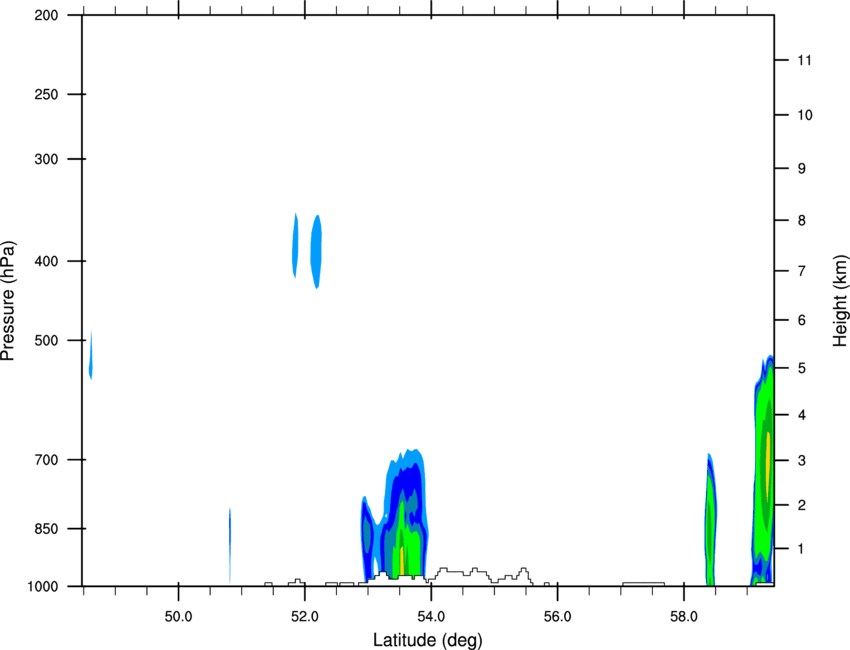The width and height of the screenshot is (850, 650).
Task: Click the 50.0 latitude tick label
Action: point(178,617)
